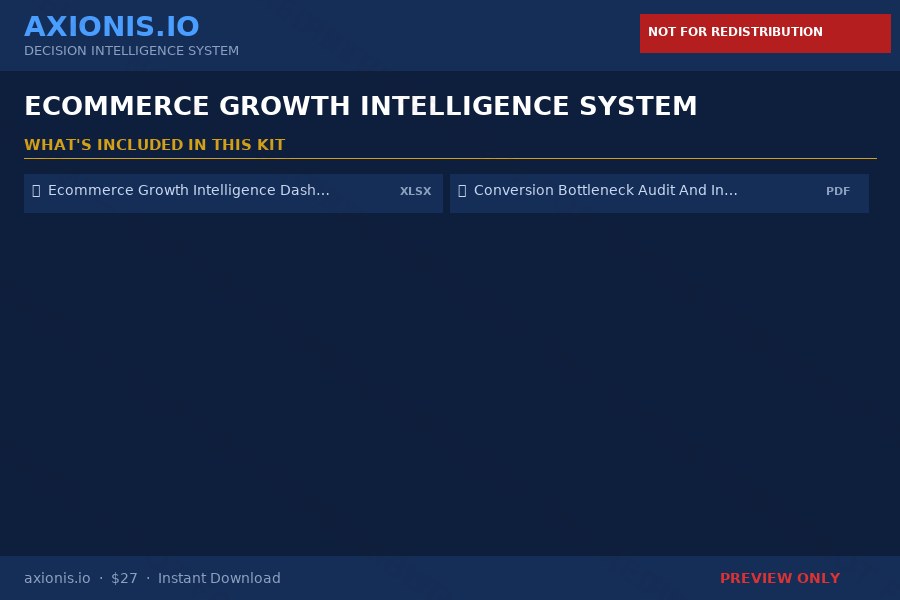Select the PDF file type badge
The height and width of the screenshot is (600, 900).
pyautogui.click(x=838, y=191)
